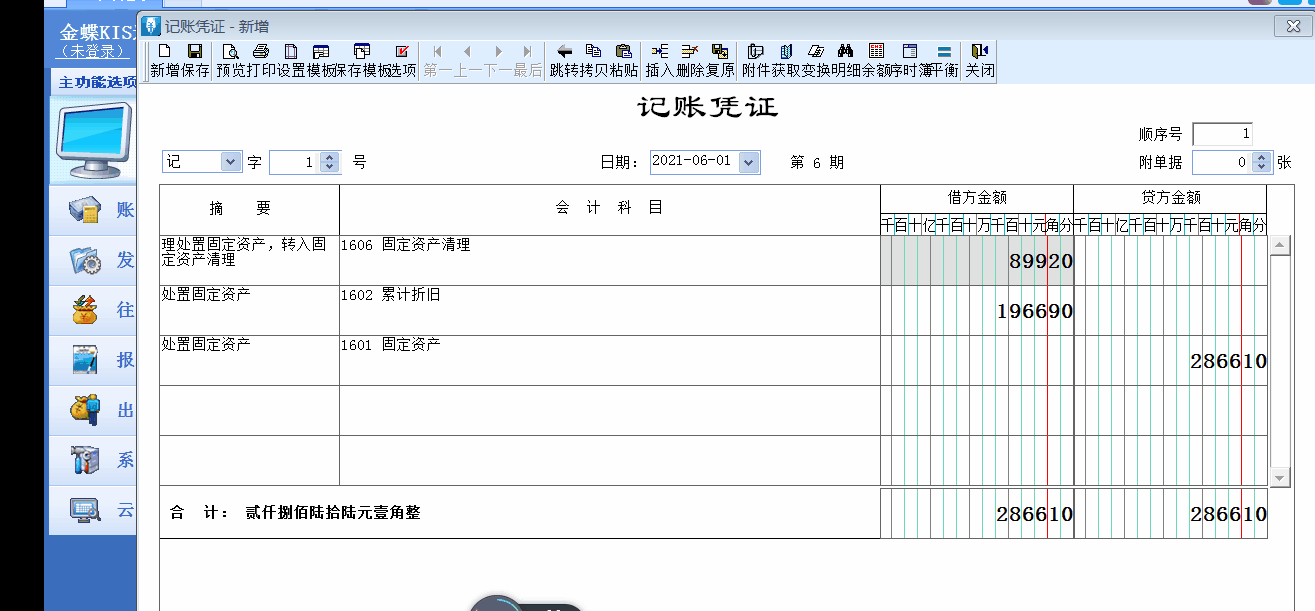Open print preview via the 预览 icon

pos(230,51)
